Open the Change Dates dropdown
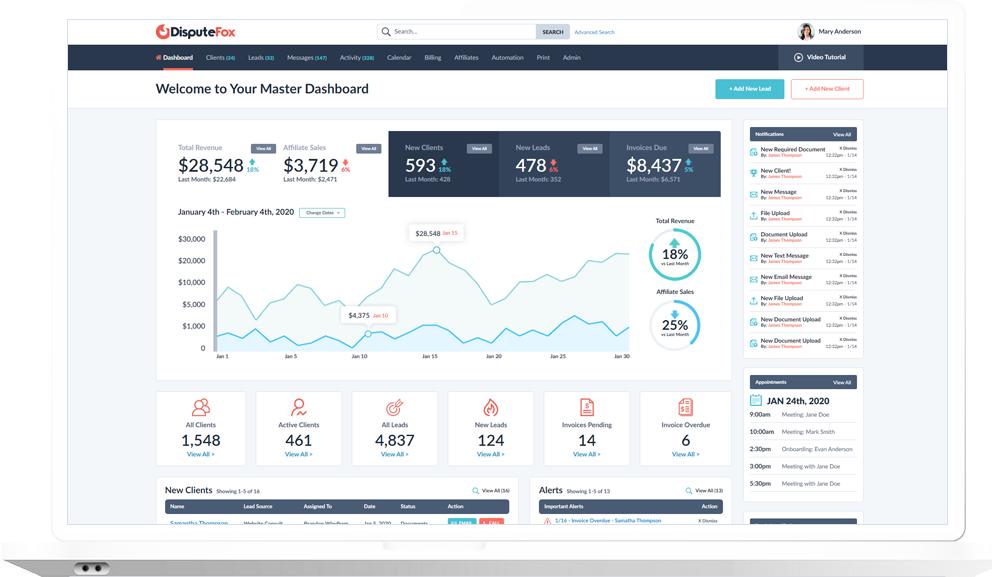Image resolution: width=992 pixels, height=577 pixels. click(324, 213)
